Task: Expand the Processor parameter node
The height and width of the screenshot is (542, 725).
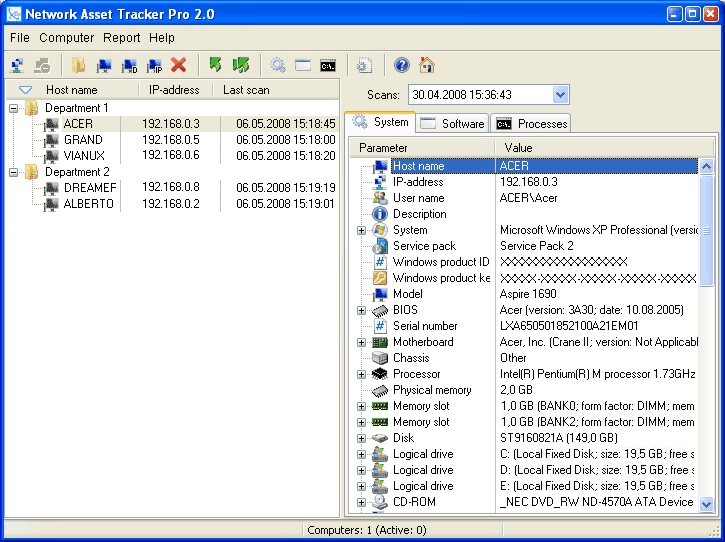Action: [362, 374]
